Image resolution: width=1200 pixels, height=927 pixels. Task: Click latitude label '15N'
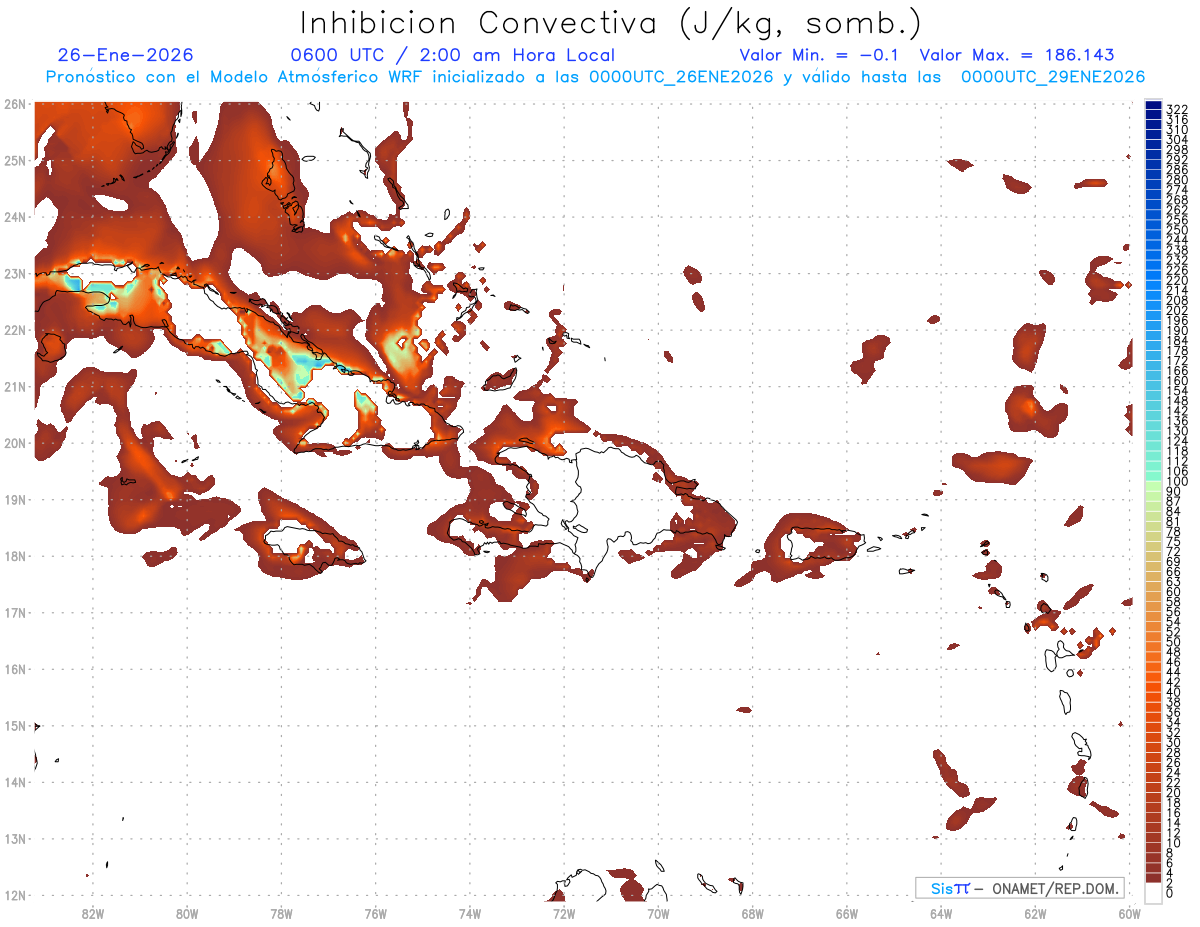15,725
